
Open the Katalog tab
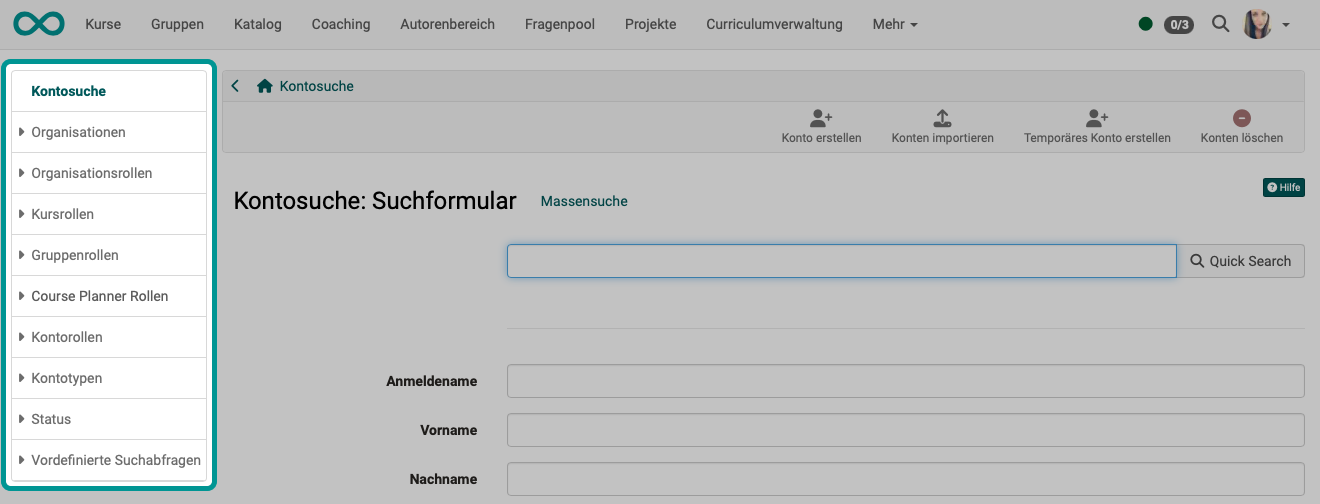click(257, 24)
